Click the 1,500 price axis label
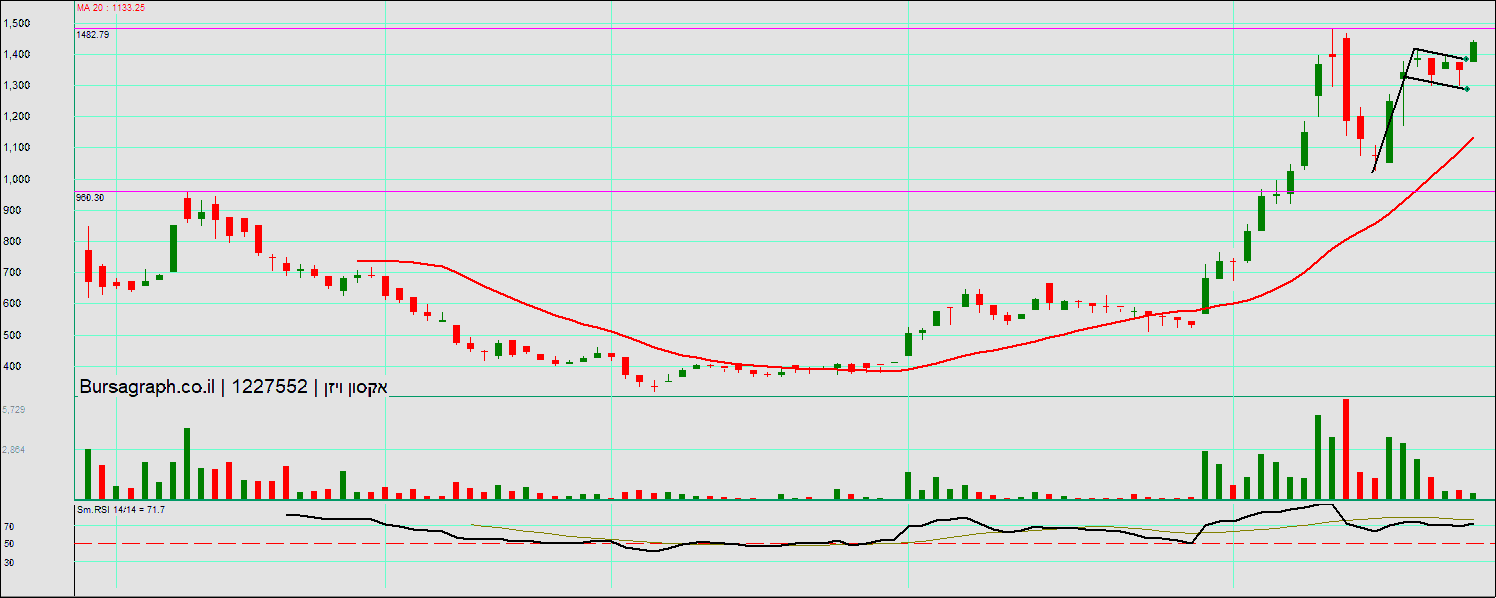1496x598 pixels. point(15,23)
